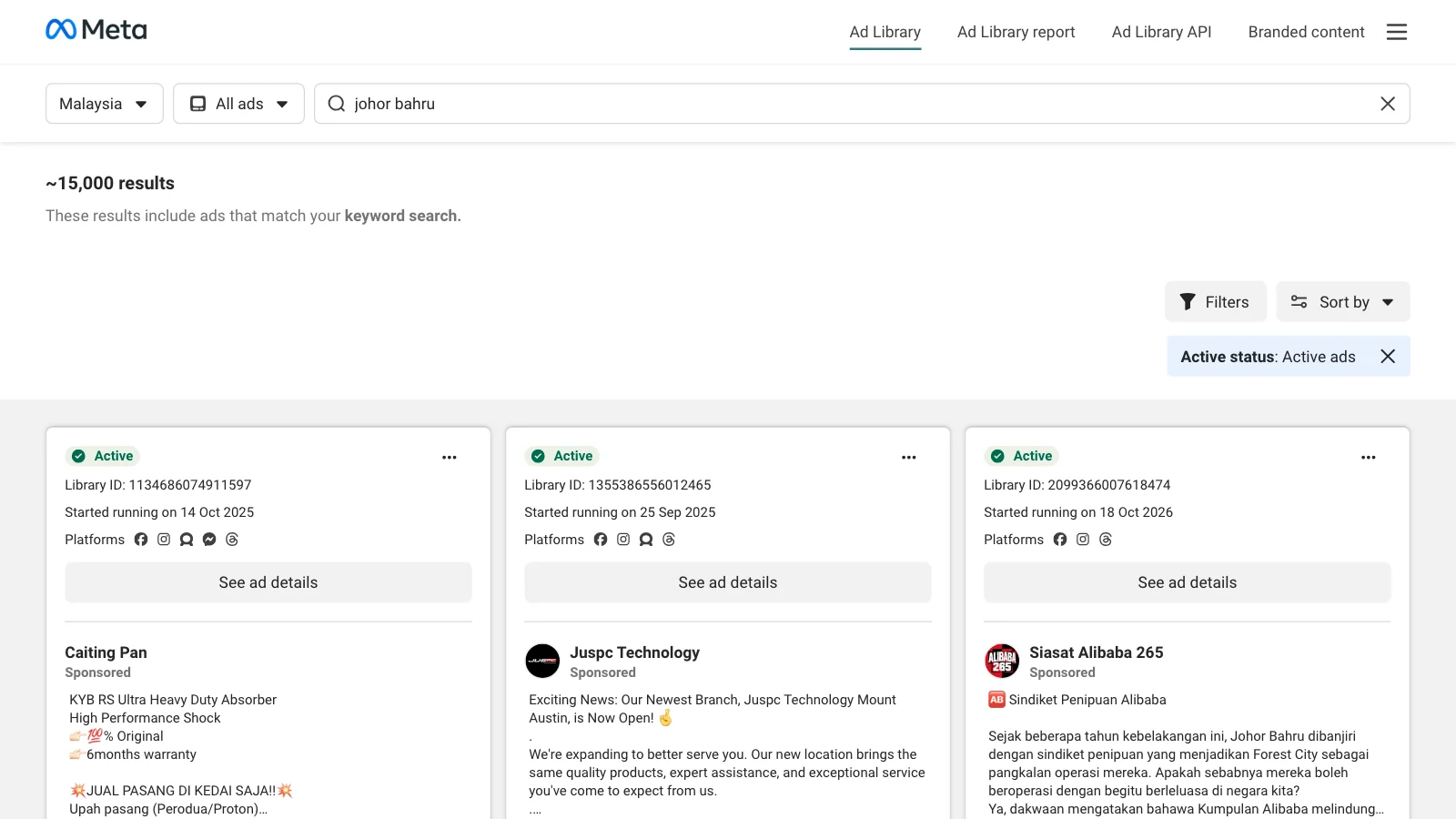Open the hamburger menu icon
The width and height of the screenshot is (1456, 819).
click(x=1397, y=32)
